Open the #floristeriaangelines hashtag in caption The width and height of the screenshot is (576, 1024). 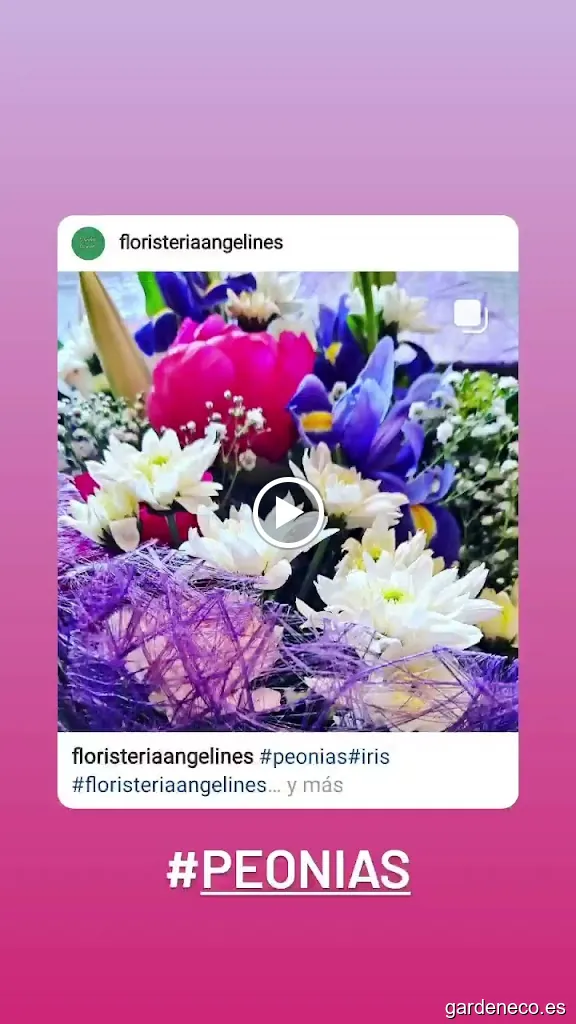click(x=169, y=785)
